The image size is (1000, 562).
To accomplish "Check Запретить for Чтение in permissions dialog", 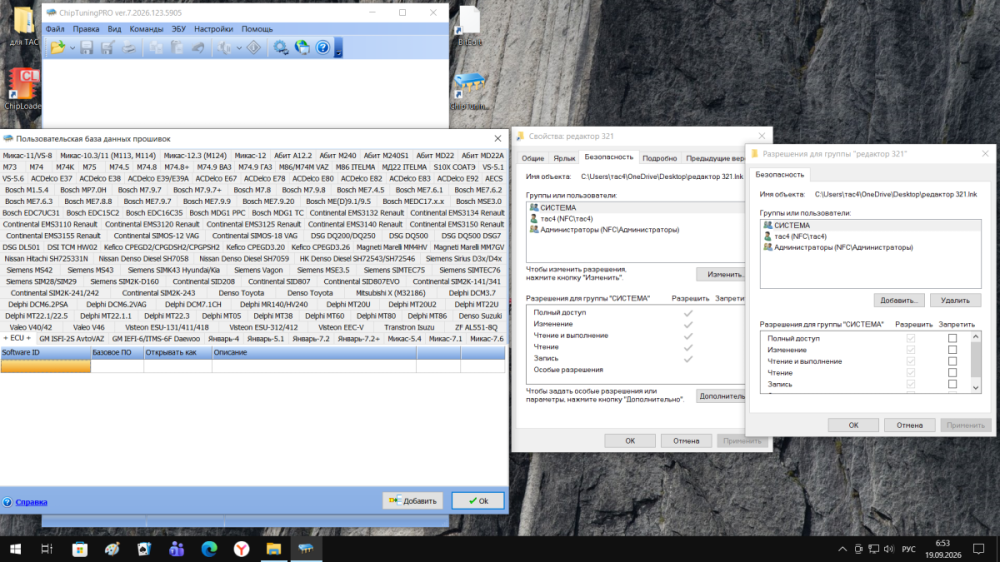I will 952,373.
